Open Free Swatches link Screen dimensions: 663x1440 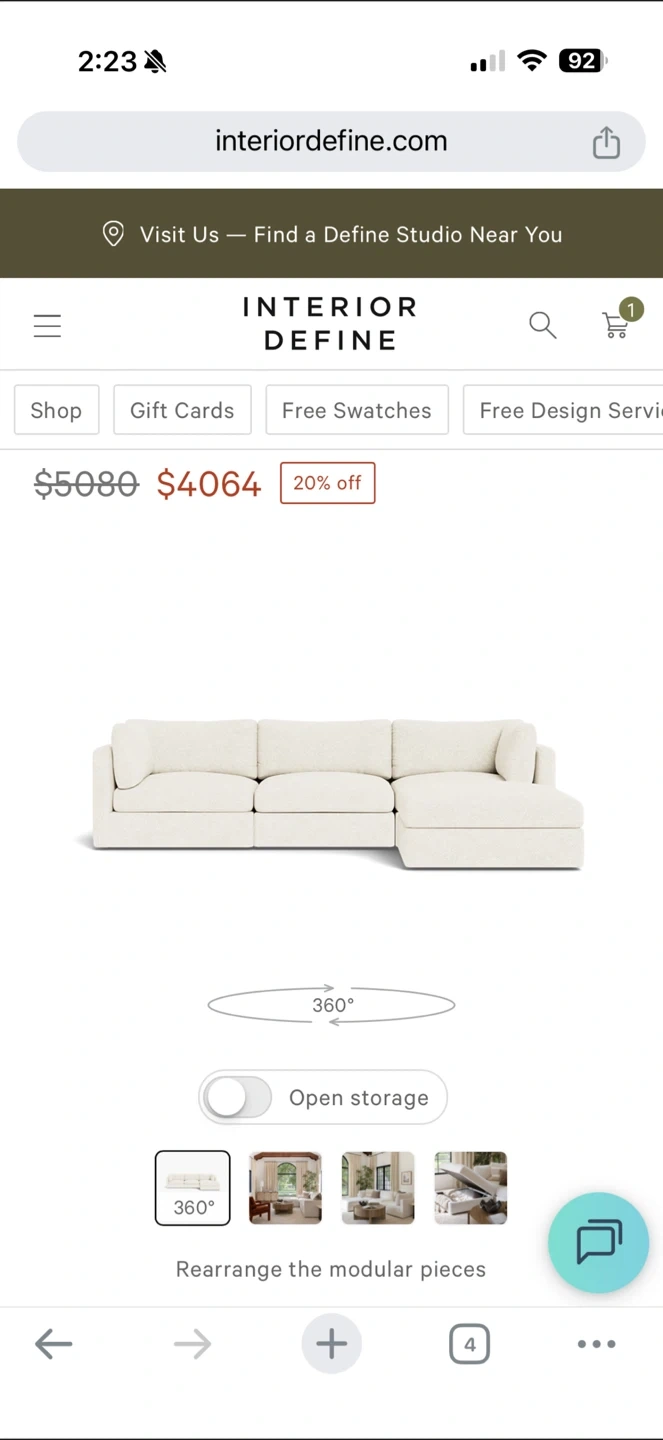(357, 410)
